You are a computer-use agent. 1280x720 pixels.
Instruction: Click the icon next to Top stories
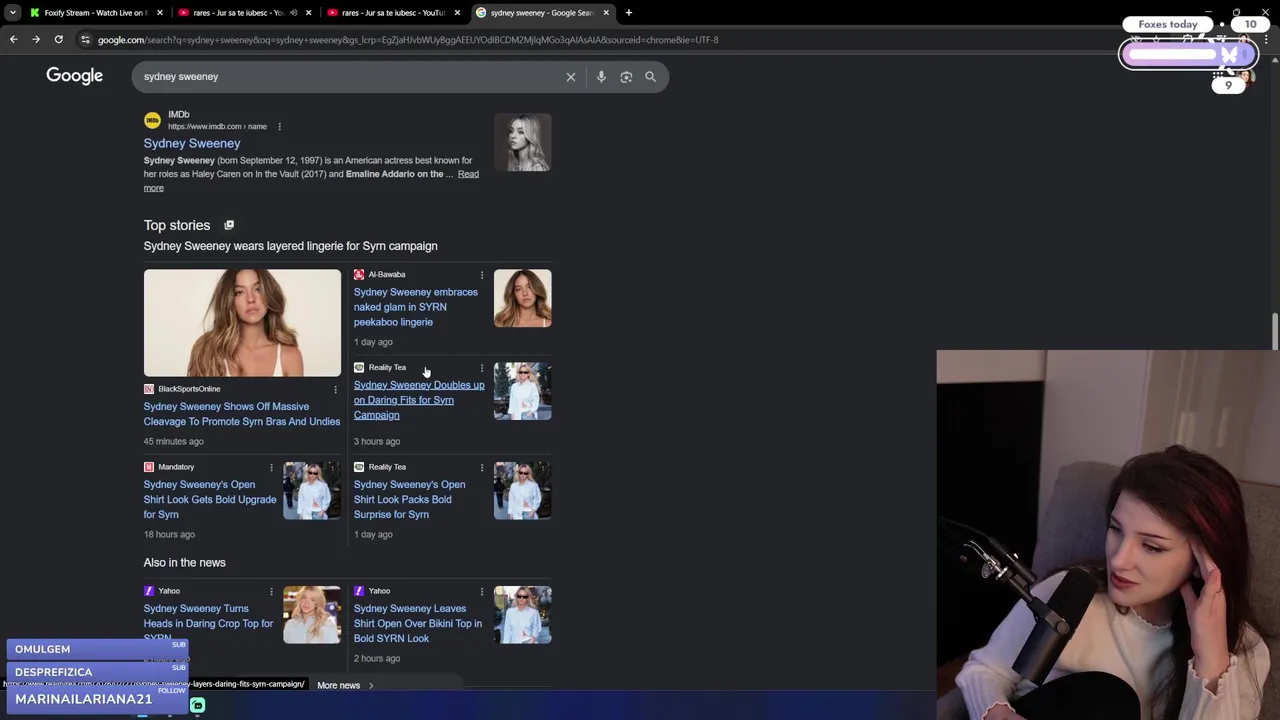pos(229,225)
